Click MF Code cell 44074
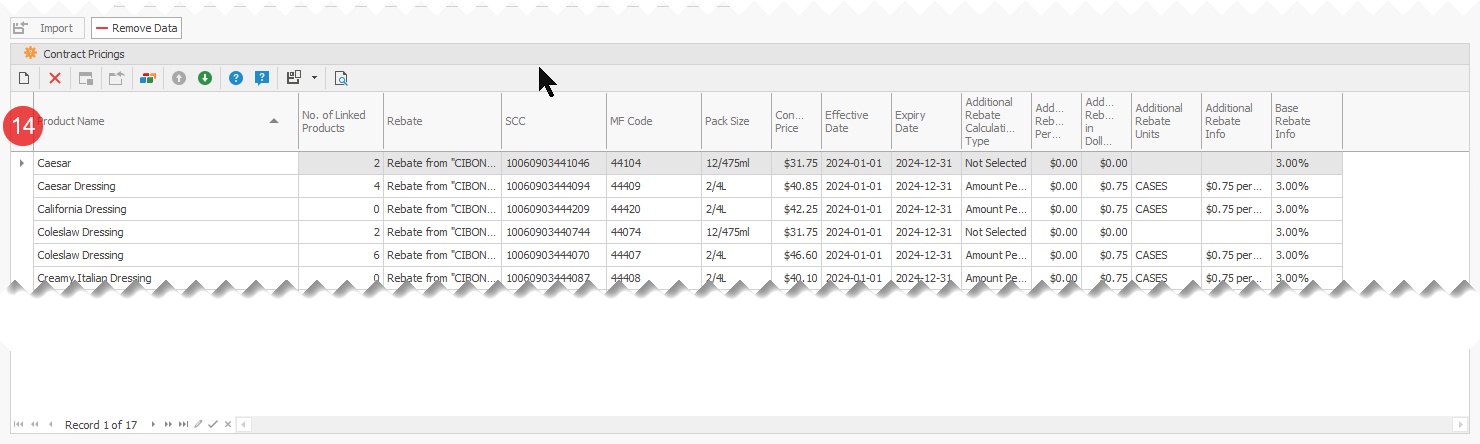Image resolution: width=1480 pixels, height=444 pixels. coord(654,232)
